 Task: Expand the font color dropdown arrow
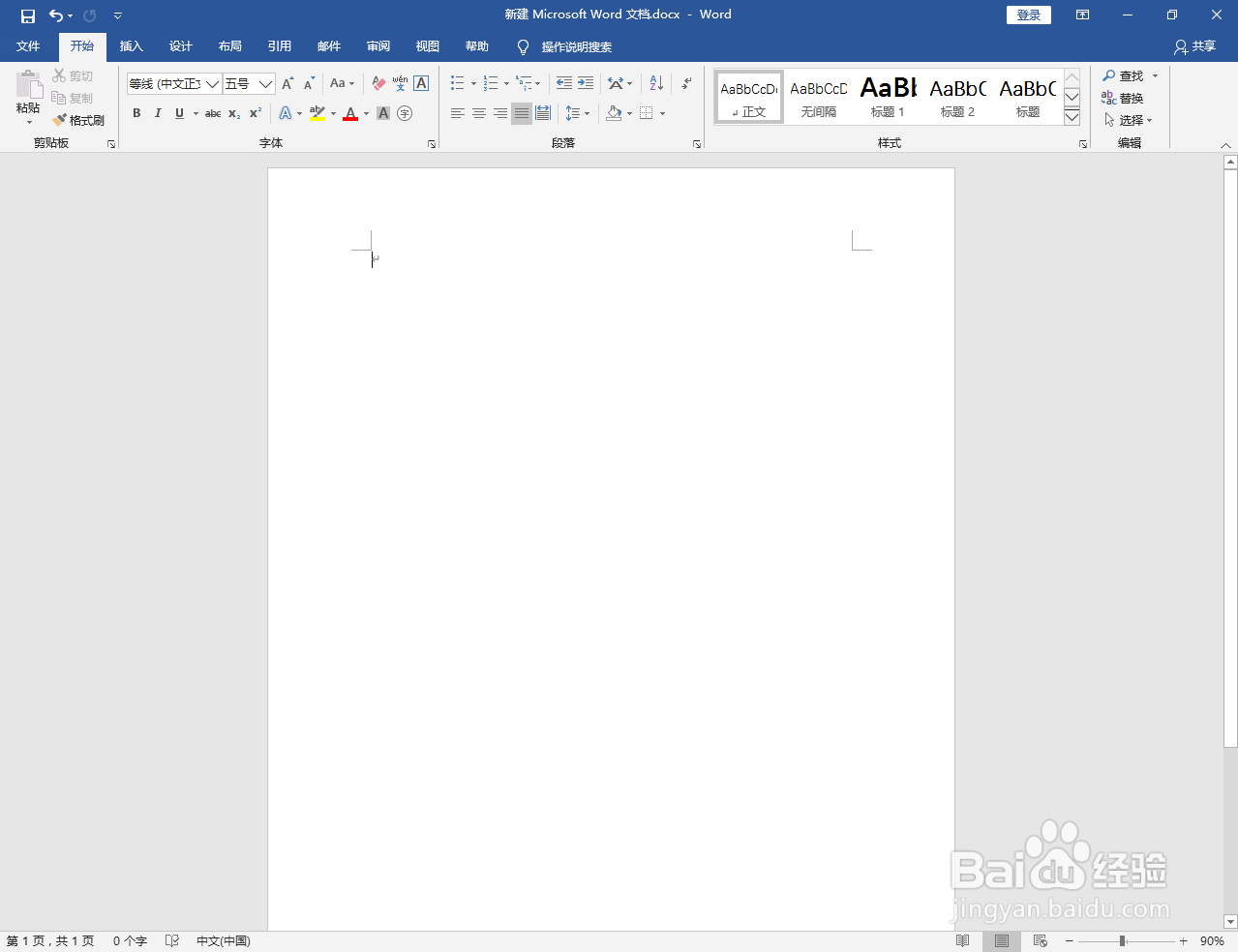pyautogui.click(x=365, y=113)
